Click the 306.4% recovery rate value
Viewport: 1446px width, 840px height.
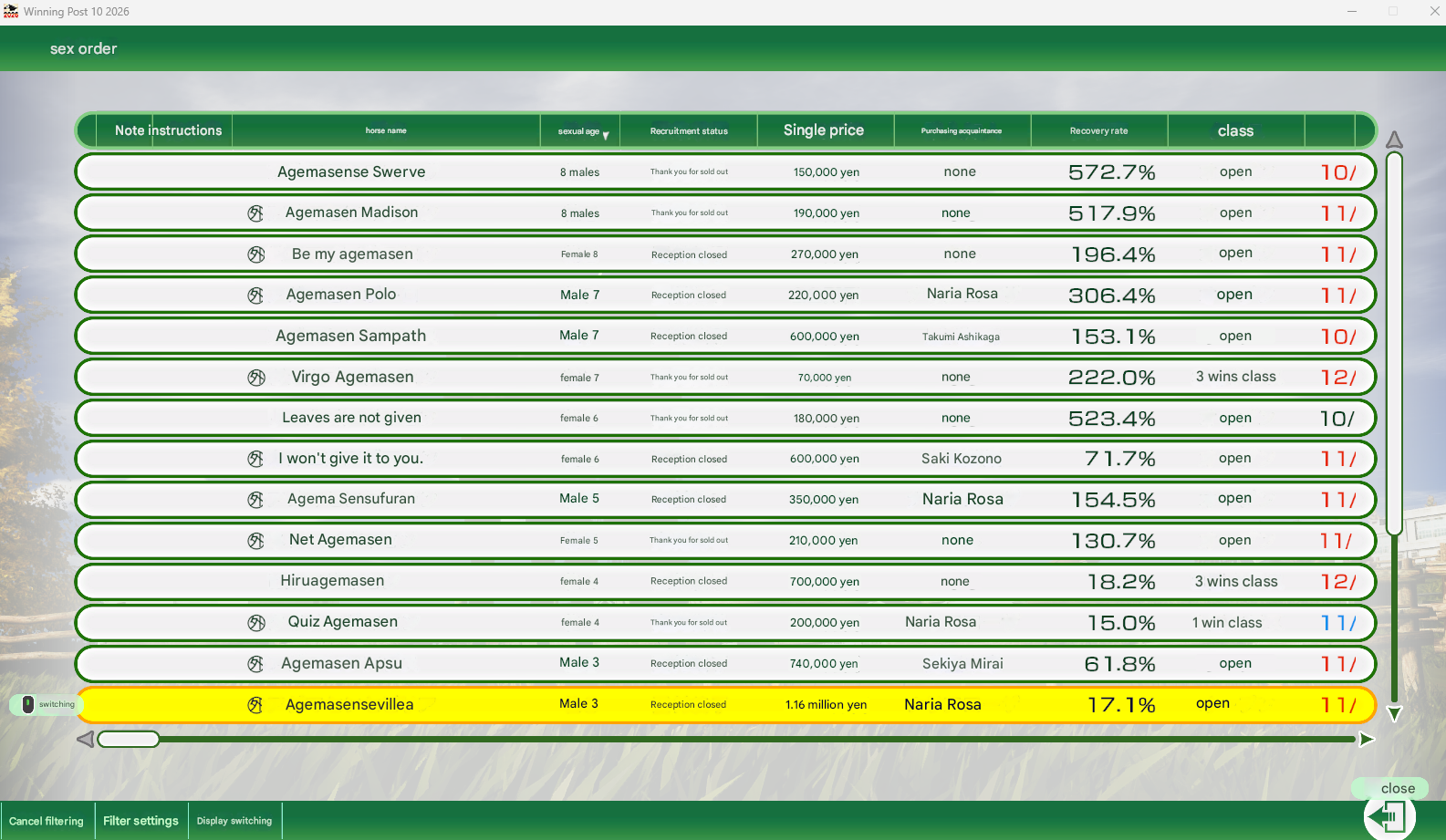[1112, 296]
